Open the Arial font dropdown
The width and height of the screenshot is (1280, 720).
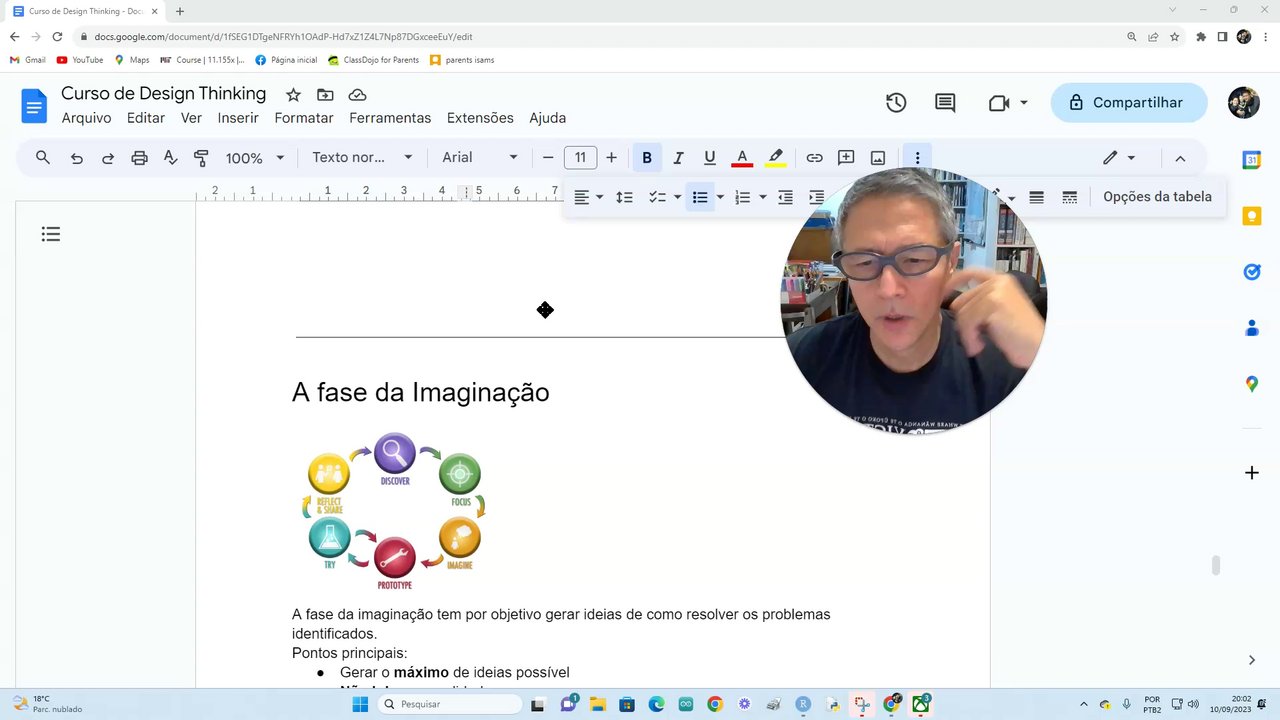coord(480,158)
